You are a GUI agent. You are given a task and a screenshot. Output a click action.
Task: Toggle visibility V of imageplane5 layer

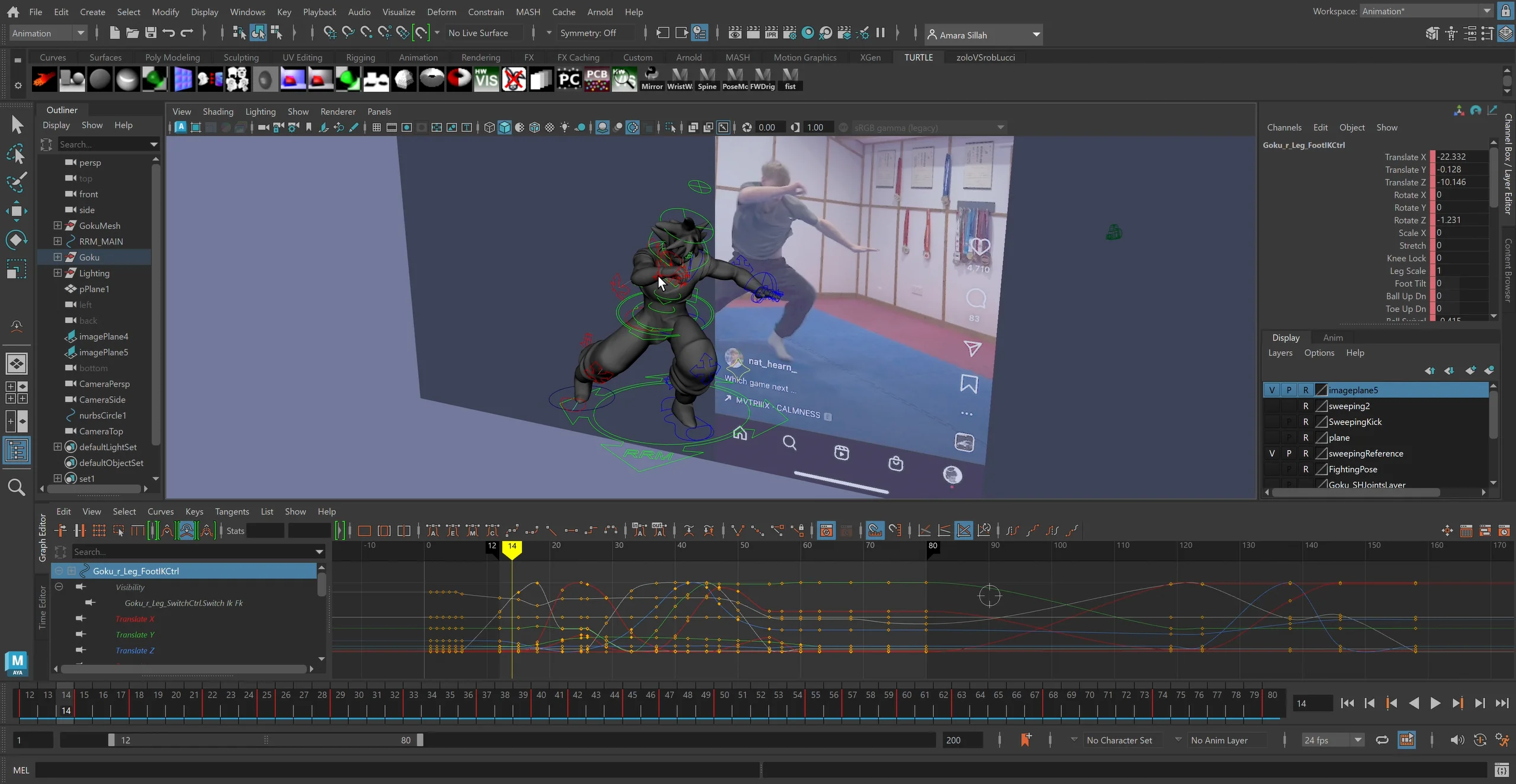click(x=1272, y=390)
